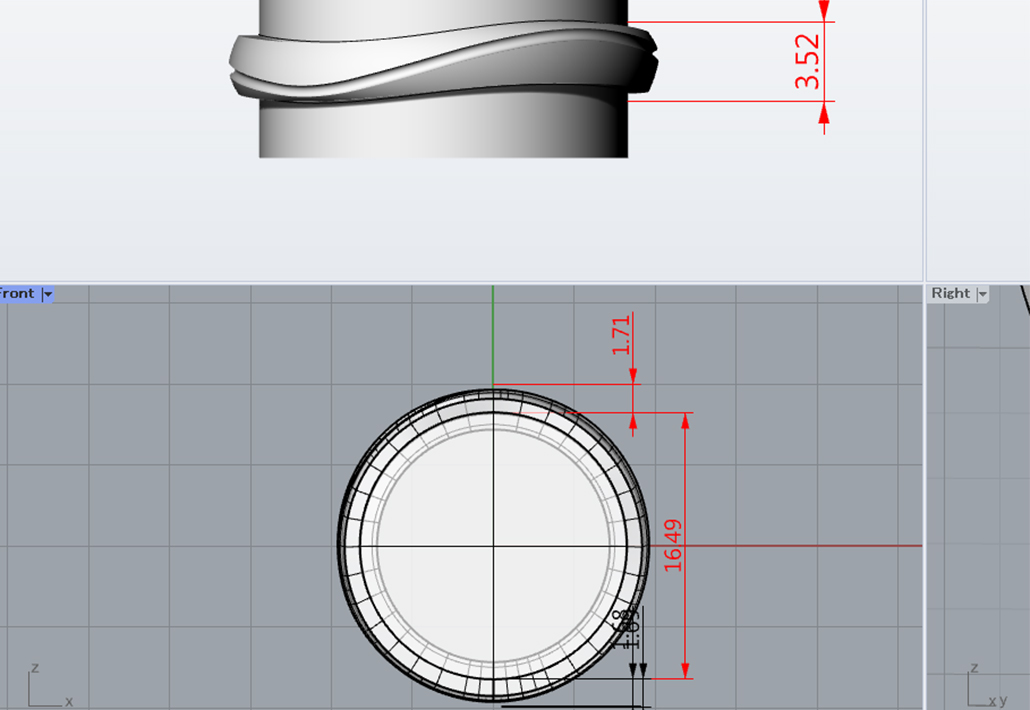Click the ring center at the axis origin
This screenshot has height=710, width=1030.
[493, 546]
